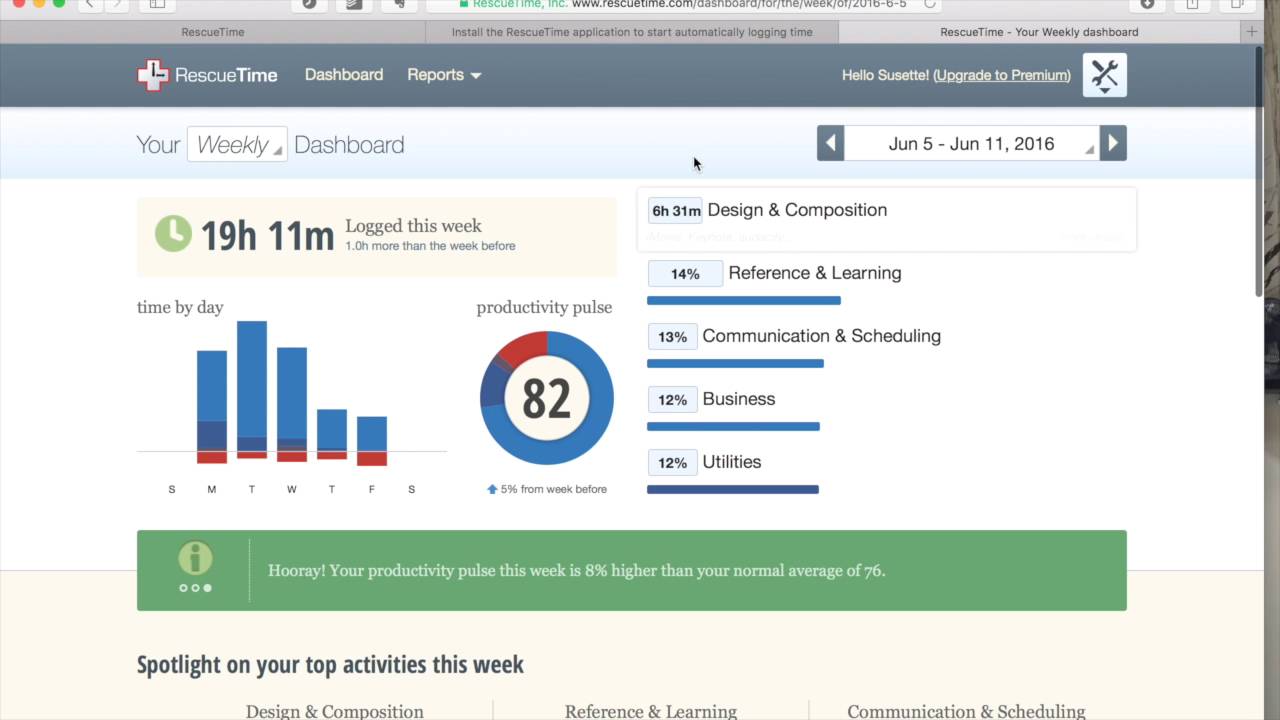Click the 'Spotlight on your top activities this week' heading

[x=330, y=665]
